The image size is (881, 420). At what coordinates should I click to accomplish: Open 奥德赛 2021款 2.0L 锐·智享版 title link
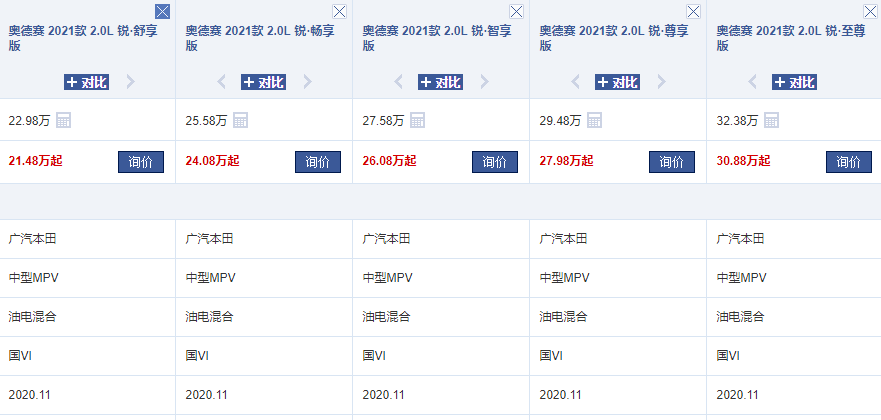[437, 38]
